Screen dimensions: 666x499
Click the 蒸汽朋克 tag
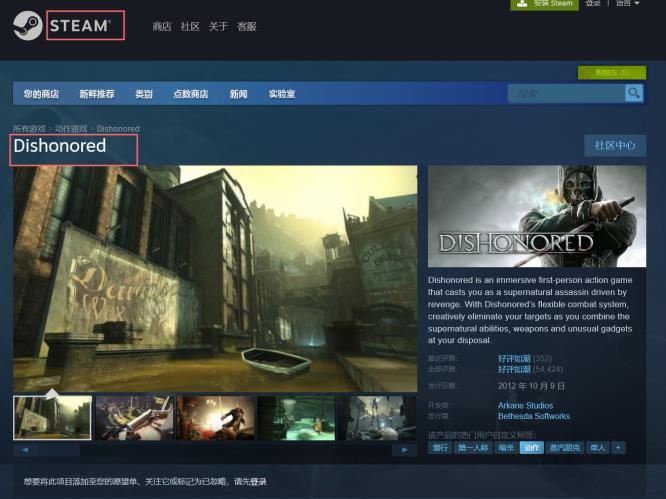click(564, 448)
